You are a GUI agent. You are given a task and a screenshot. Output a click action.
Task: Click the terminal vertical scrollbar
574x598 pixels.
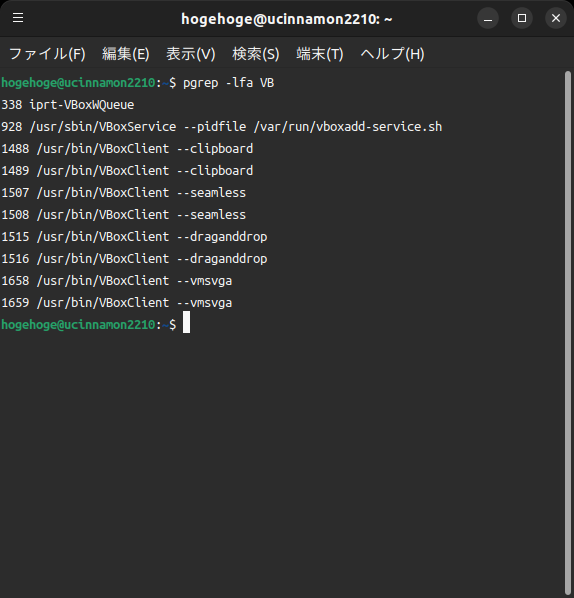point(568,332)
